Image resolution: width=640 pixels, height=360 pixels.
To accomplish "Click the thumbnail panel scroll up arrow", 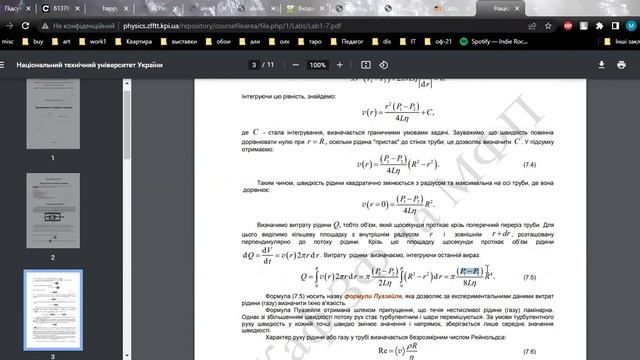I will [x=127, y=83].
